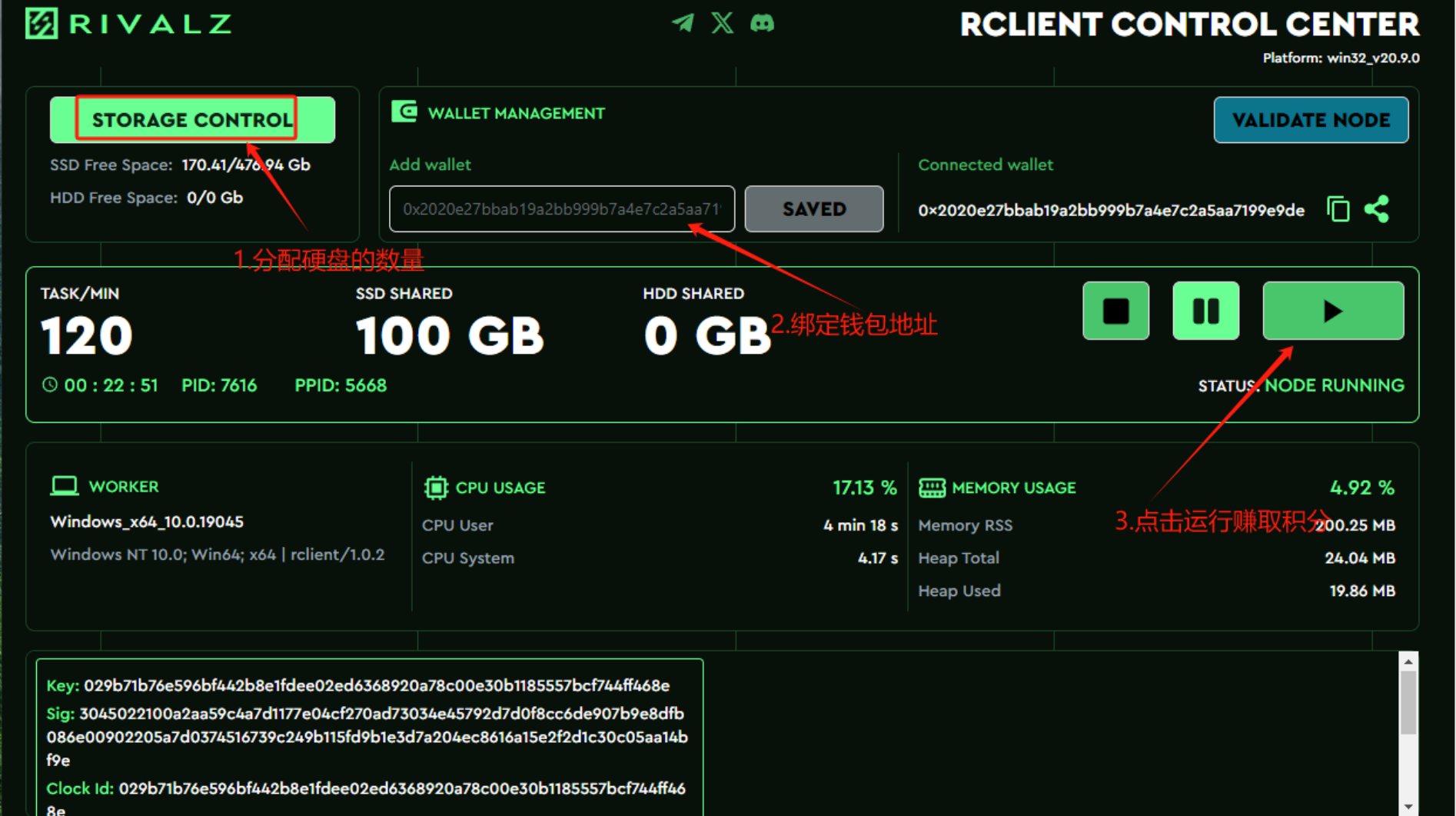Click the wallet management icon
Screen dimensions: 1456x816
[x=404, y=112]
